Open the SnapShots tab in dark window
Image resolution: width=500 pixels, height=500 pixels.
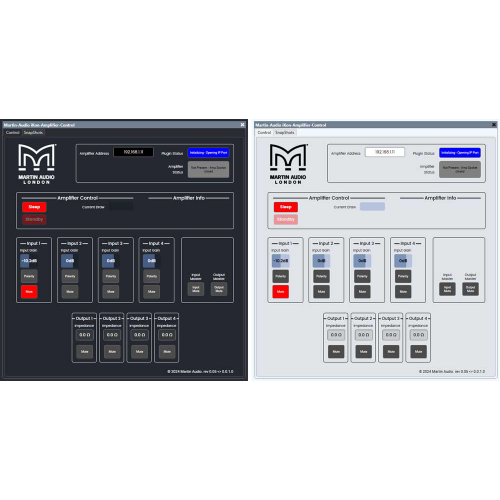[x=33, y=133]
